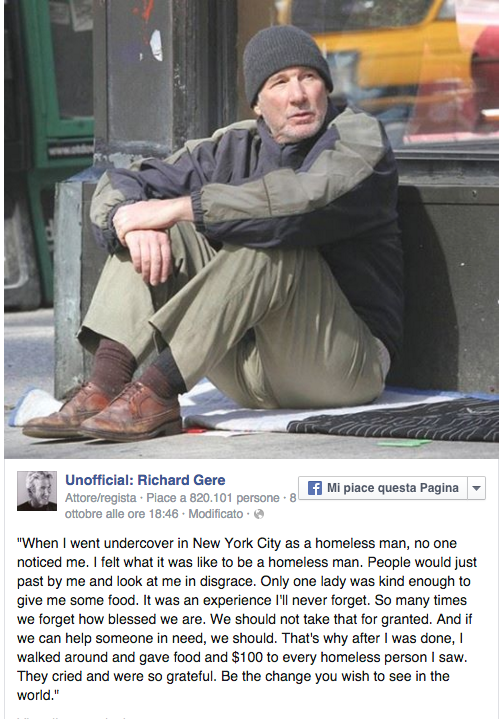Click the brown leather shoes in the photo
Viewport: 499px width, 719px height.
click(x=103, y=410)
